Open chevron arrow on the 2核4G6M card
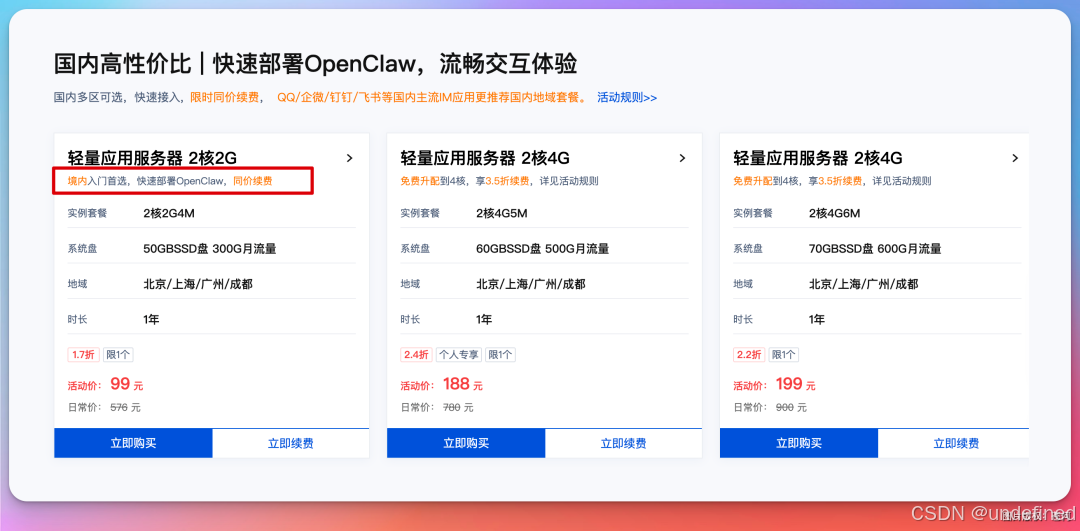Image resolution: width=1080 pixels, height=531 pixels. tap(1015, 158)
